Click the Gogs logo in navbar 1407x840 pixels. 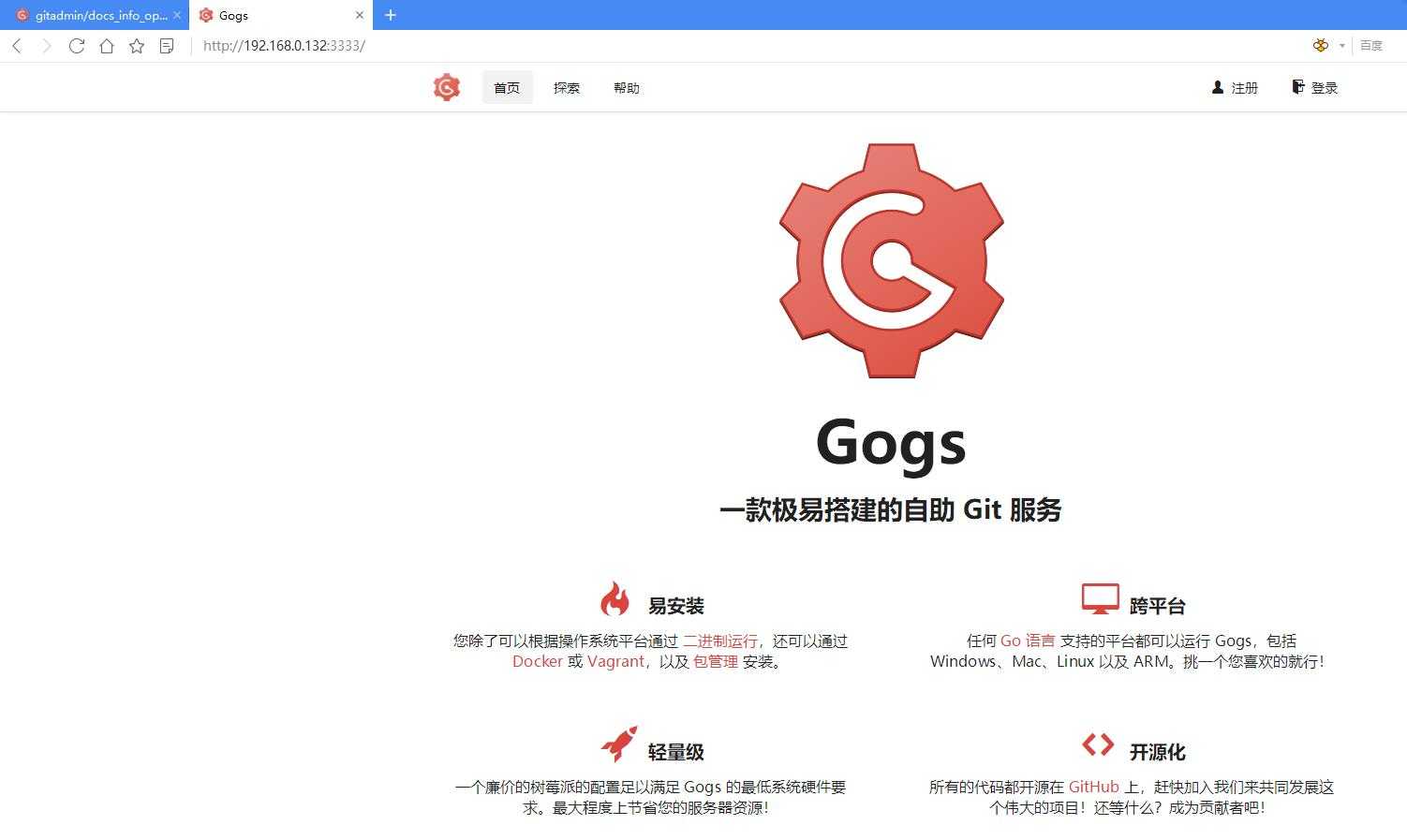447,87
